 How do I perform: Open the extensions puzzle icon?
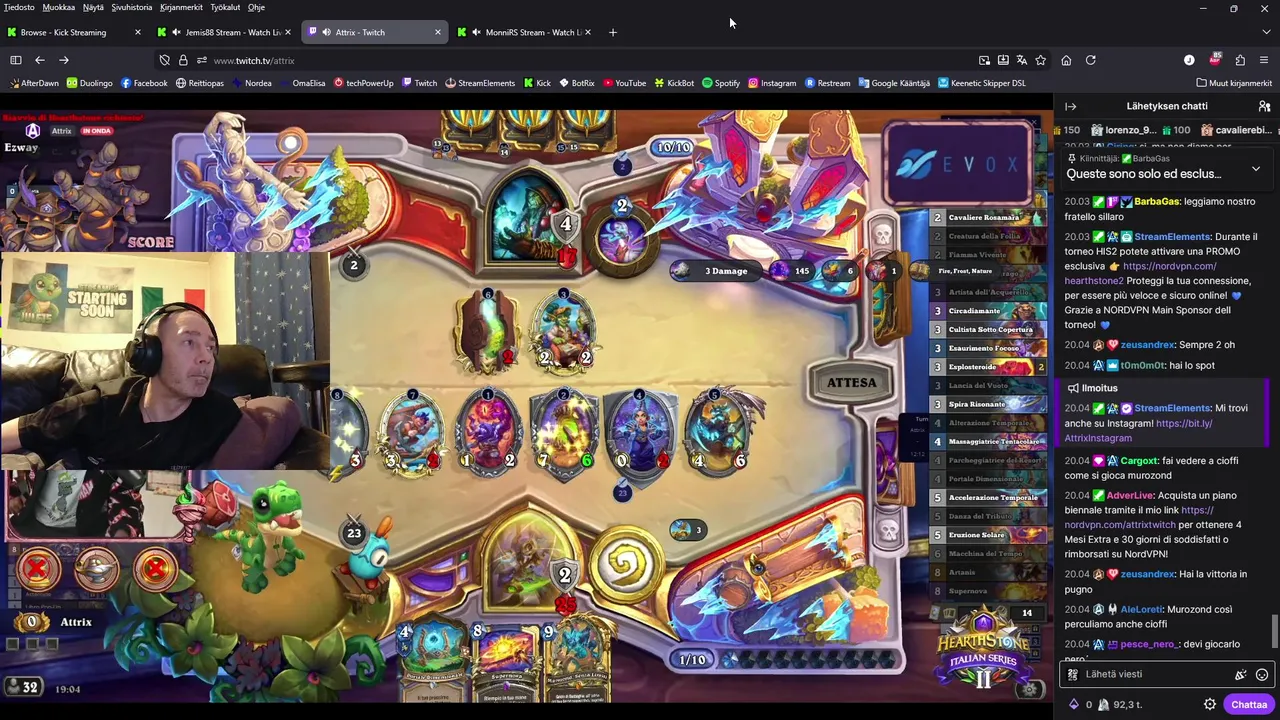click(1240, 60)
